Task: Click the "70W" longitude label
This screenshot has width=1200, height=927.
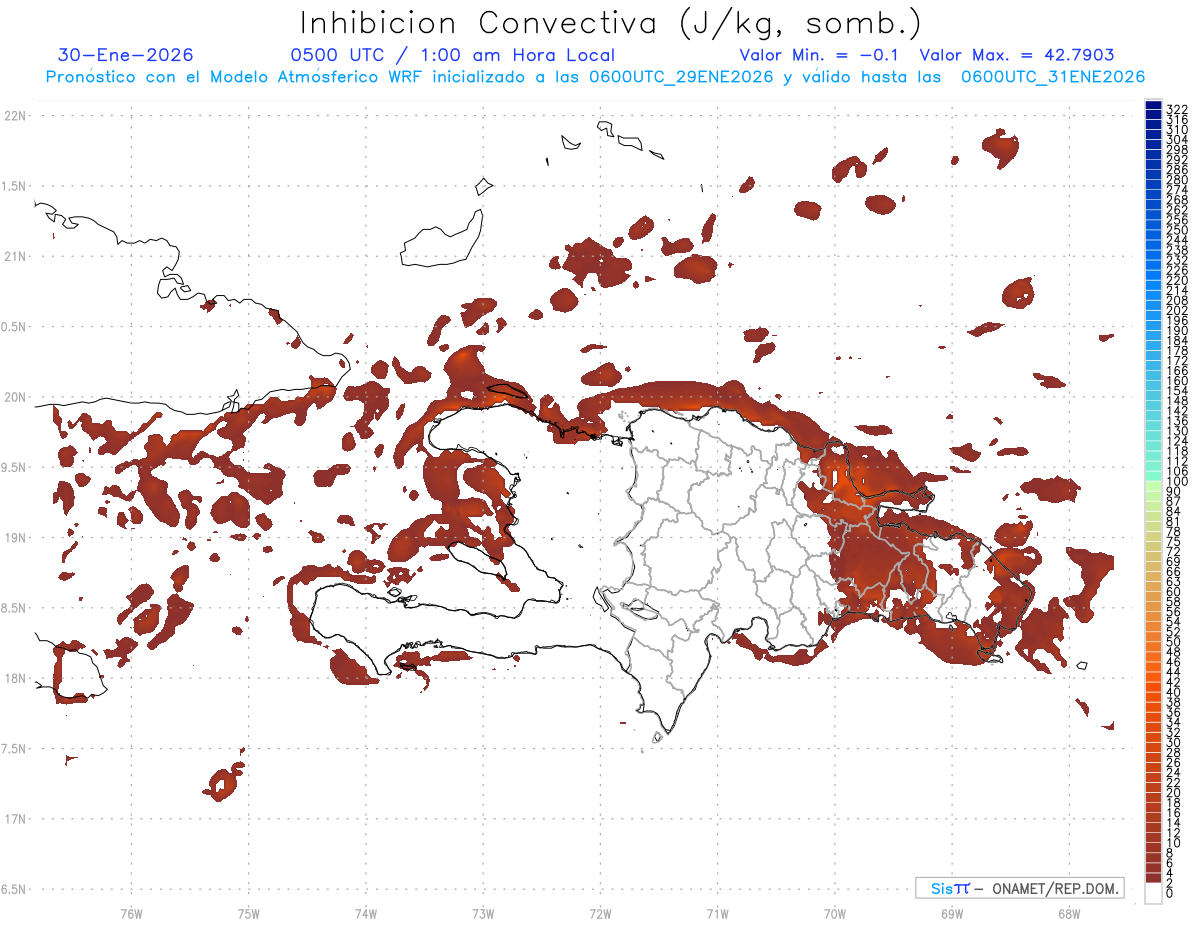Action: pos(834,913)
